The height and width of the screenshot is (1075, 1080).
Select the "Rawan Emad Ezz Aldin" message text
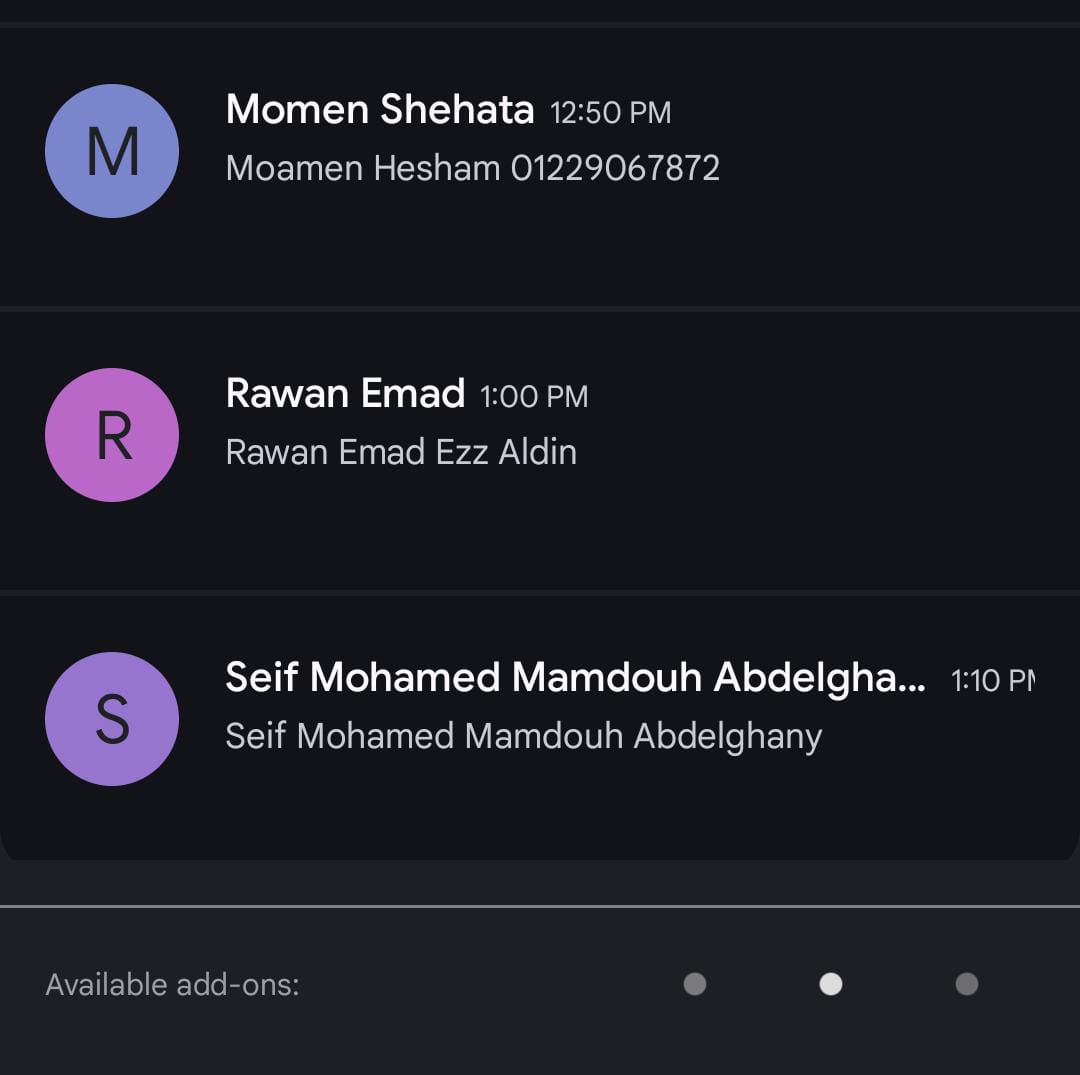pyautogui.click(x=401, y=452)
